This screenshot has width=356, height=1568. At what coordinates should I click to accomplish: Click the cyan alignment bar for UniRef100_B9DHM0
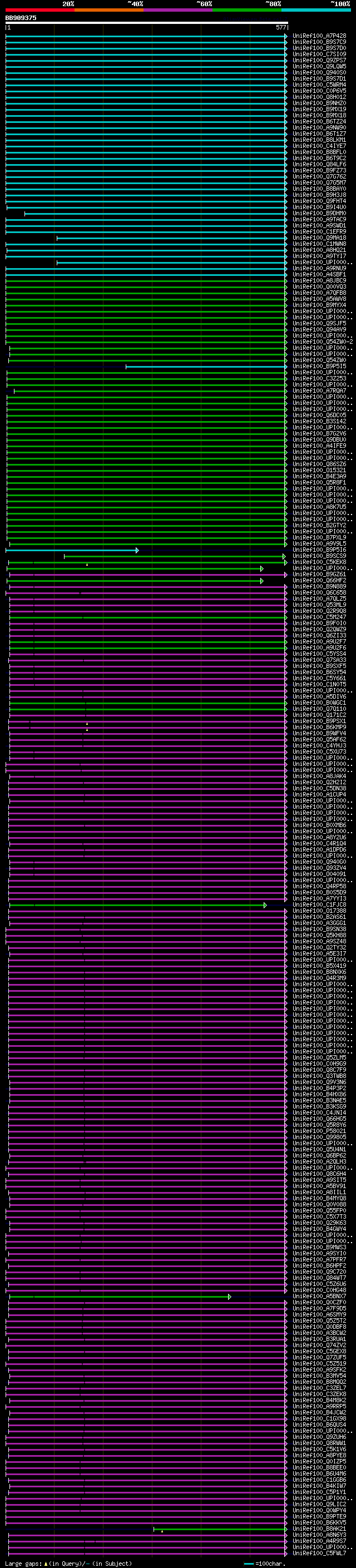click(156, 214)
